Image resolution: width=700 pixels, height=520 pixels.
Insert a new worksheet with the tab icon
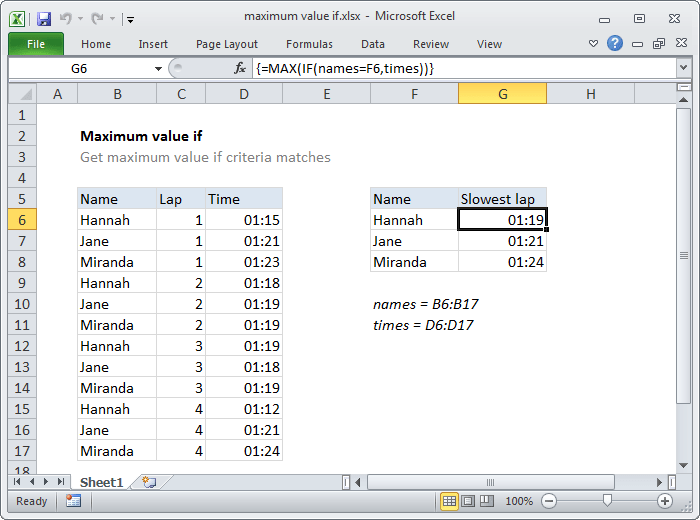click(x=149, y=483)
